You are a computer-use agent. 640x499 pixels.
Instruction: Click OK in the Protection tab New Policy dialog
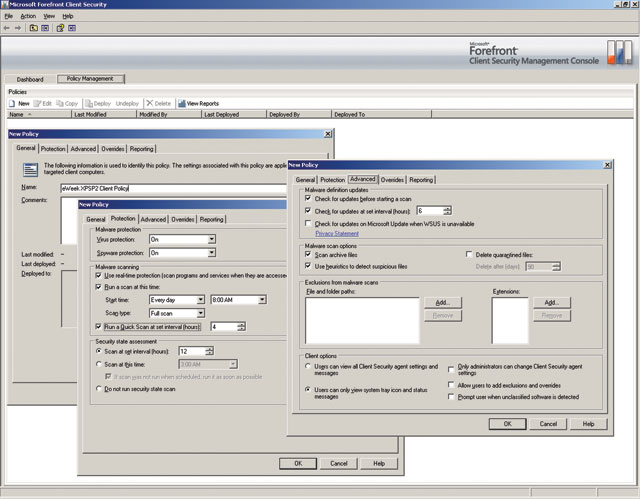(298, 464)
